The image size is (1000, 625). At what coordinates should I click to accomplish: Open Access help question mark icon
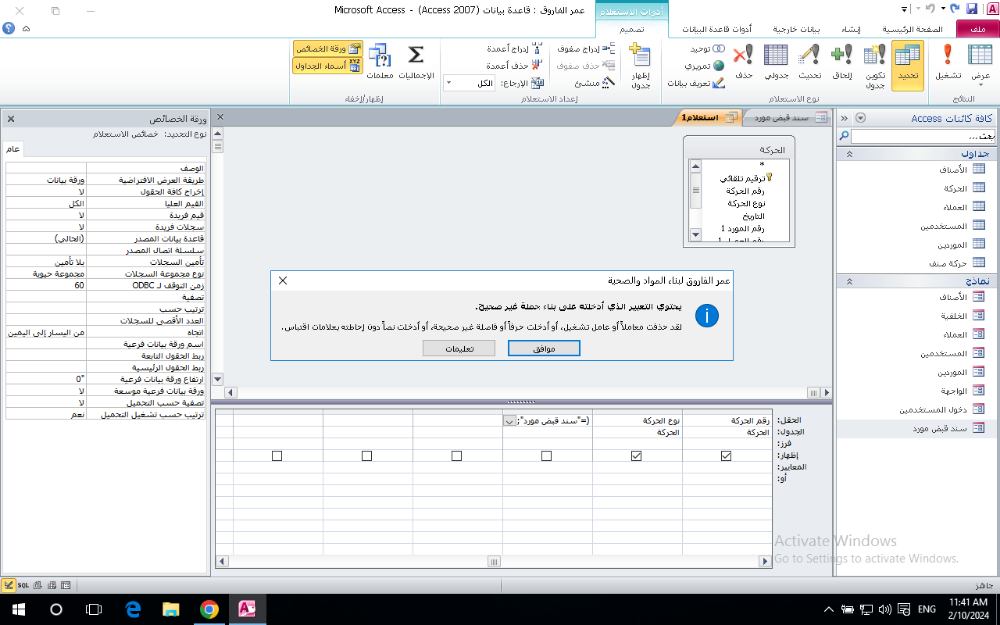click(x=8, y=29)
